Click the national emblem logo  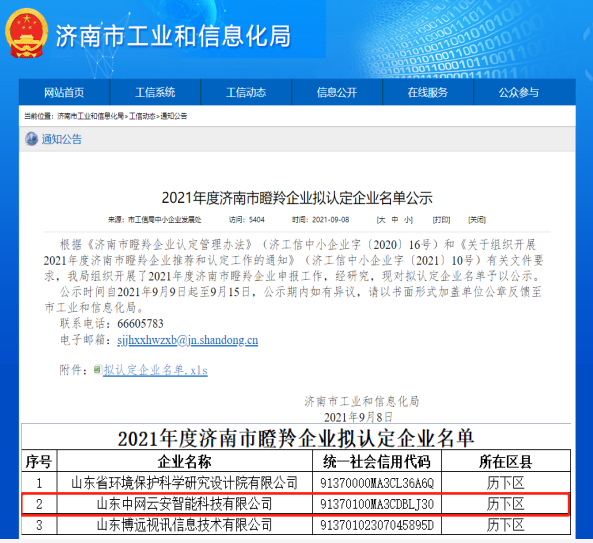click(x=26, y=33)
